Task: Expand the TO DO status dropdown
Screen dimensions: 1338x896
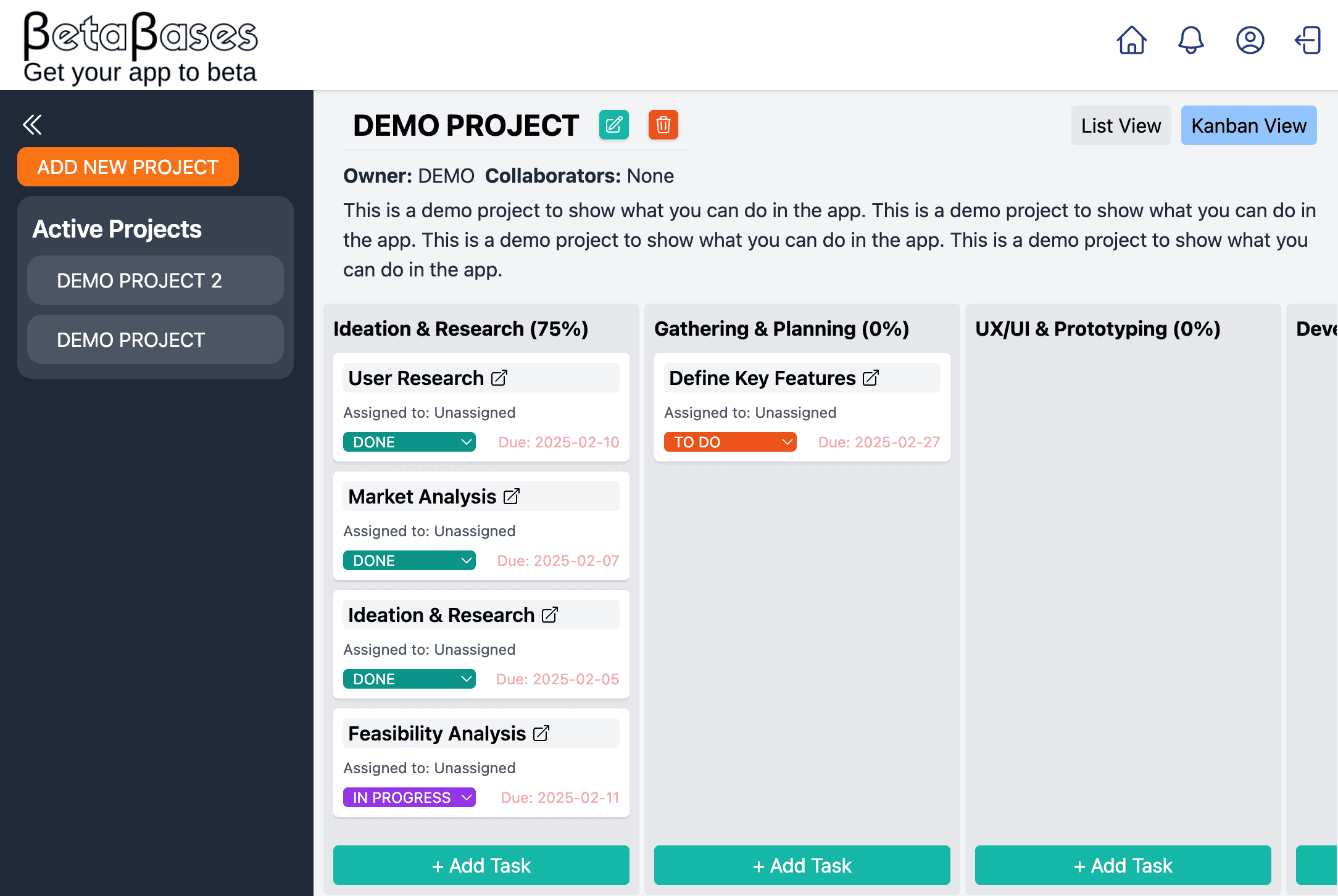Action: click(730, 442)
